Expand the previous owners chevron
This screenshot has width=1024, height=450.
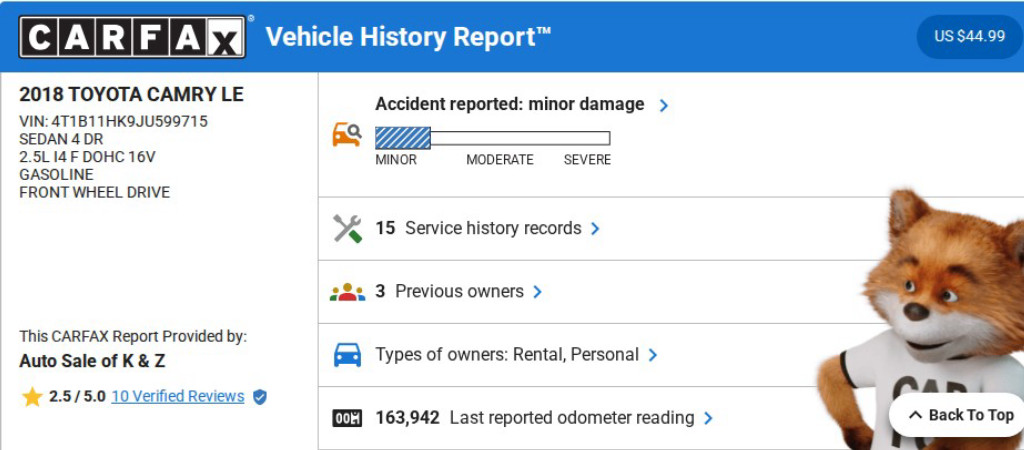(x=537, y=292)
